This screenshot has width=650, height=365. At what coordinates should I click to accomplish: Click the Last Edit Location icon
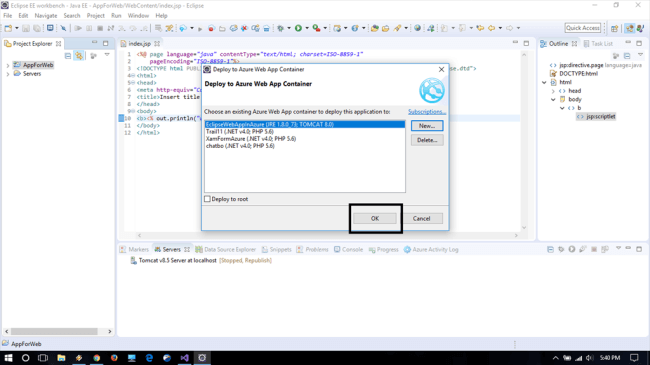(x=480, y=28)
